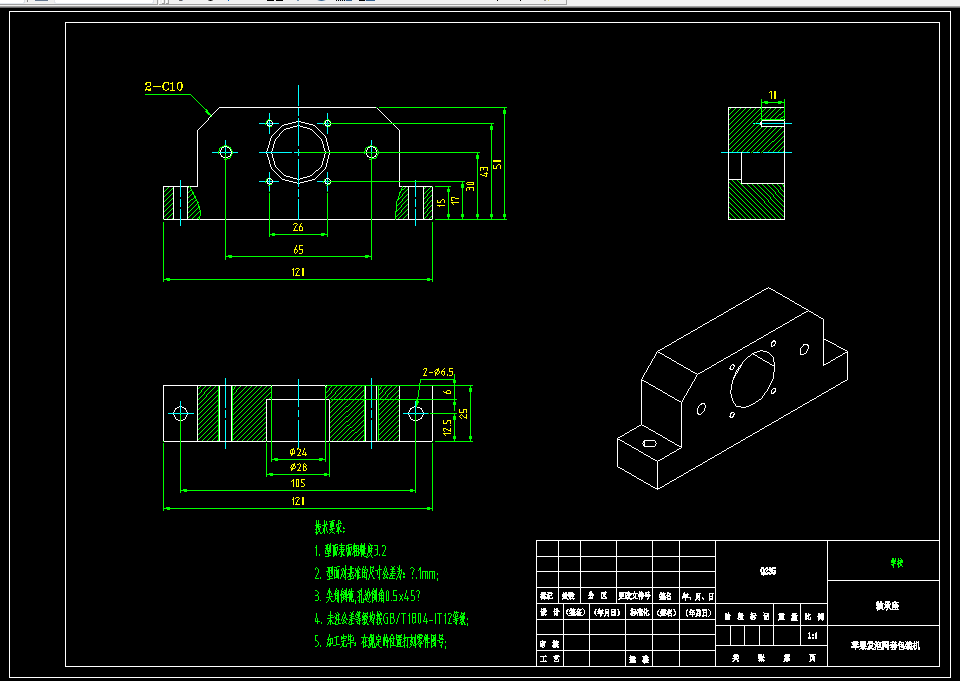Click the 重量 label in title block

[788, 617]
